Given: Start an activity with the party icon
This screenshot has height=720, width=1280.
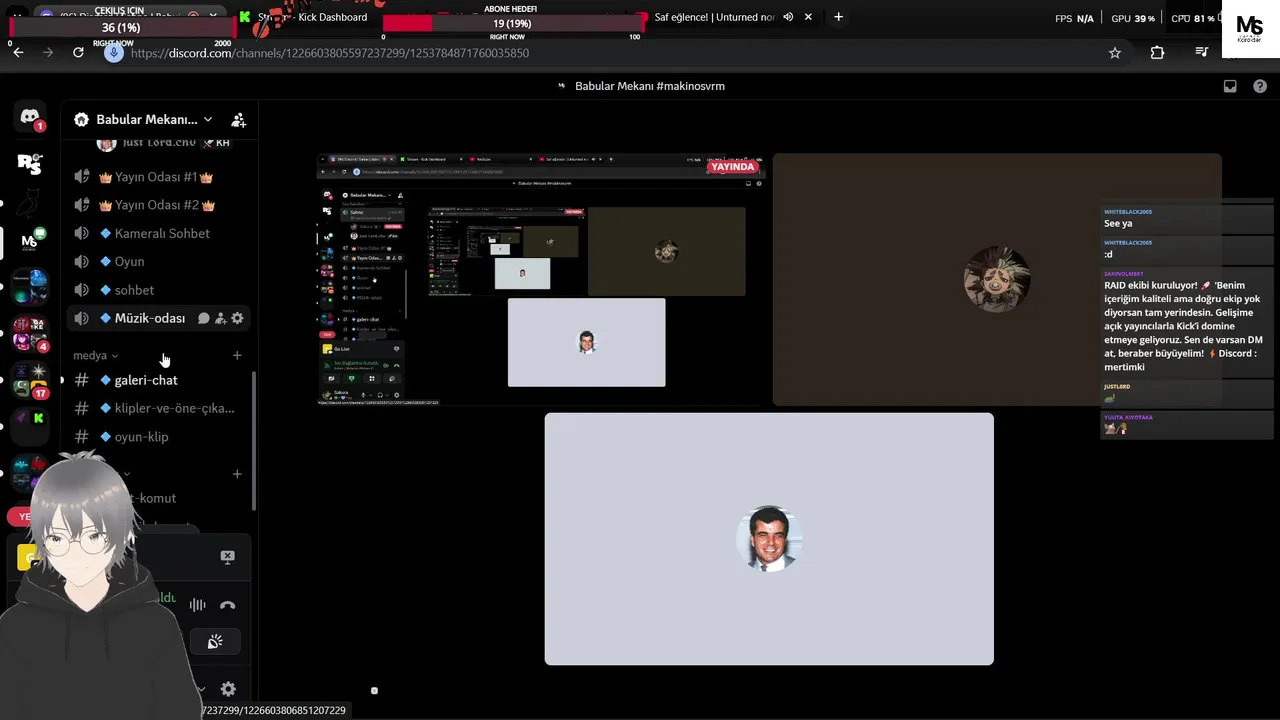Looking at the screenshot, I should pos(214,642).
